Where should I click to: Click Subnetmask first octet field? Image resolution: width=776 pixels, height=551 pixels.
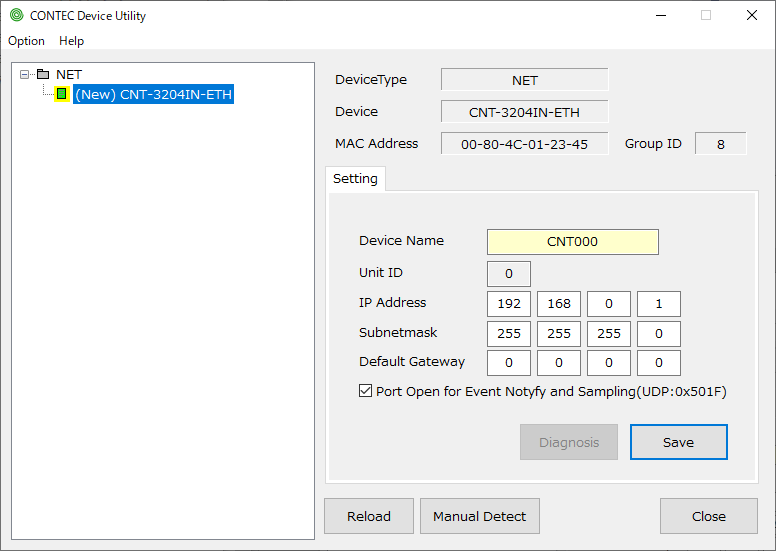[x=509, y=334]
